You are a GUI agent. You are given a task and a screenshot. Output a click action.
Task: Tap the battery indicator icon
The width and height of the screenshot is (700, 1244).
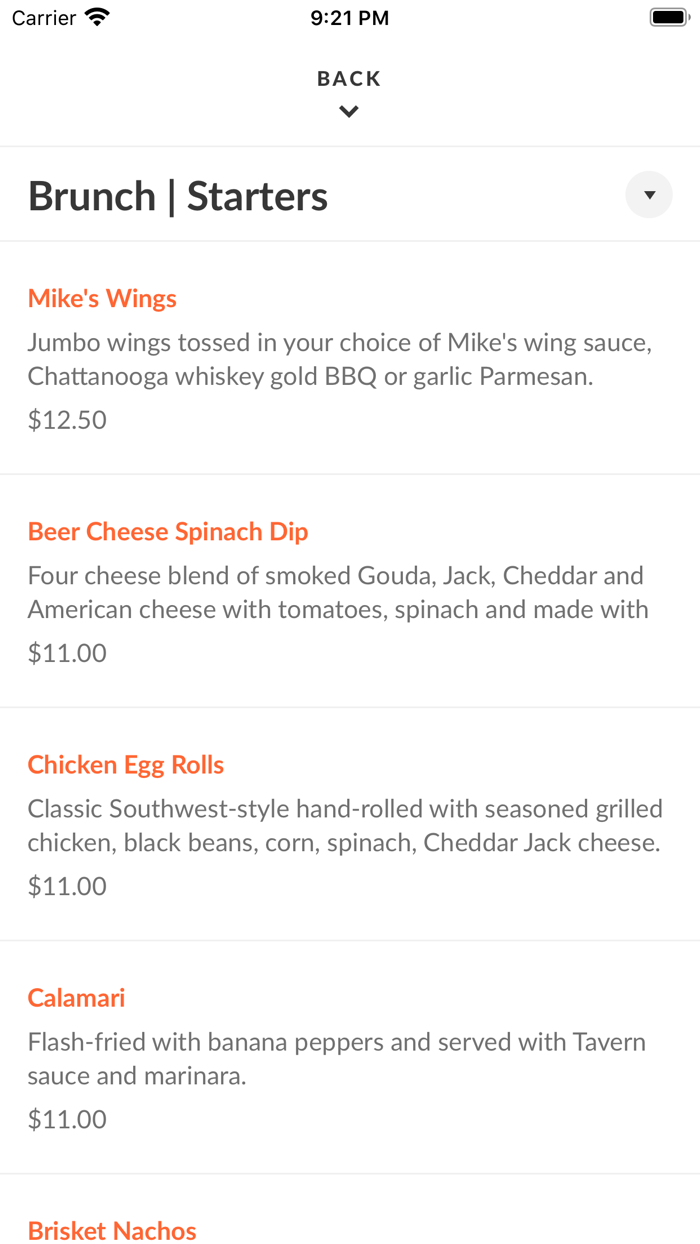pos(668,16)
